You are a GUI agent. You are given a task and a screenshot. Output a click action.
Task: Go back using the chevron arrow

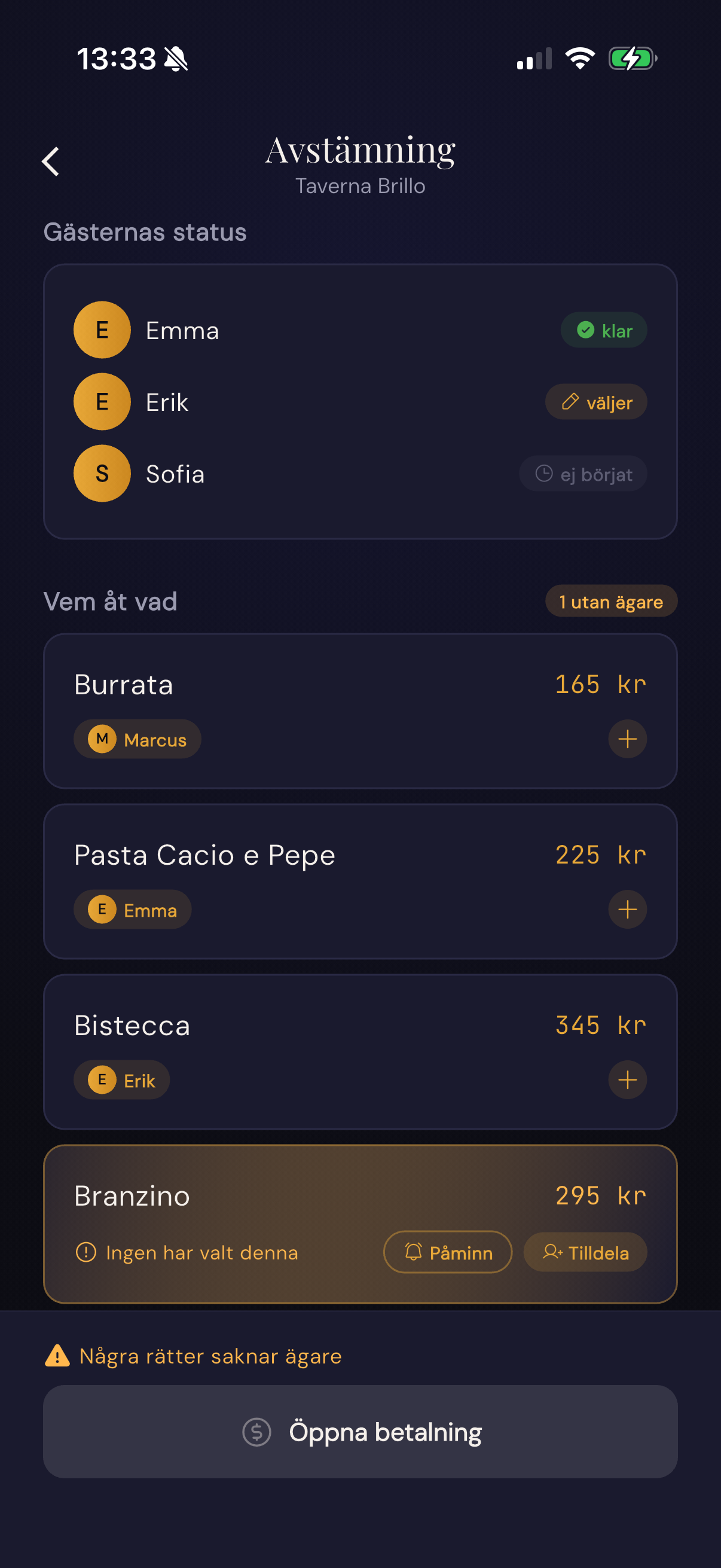(51, 161)
